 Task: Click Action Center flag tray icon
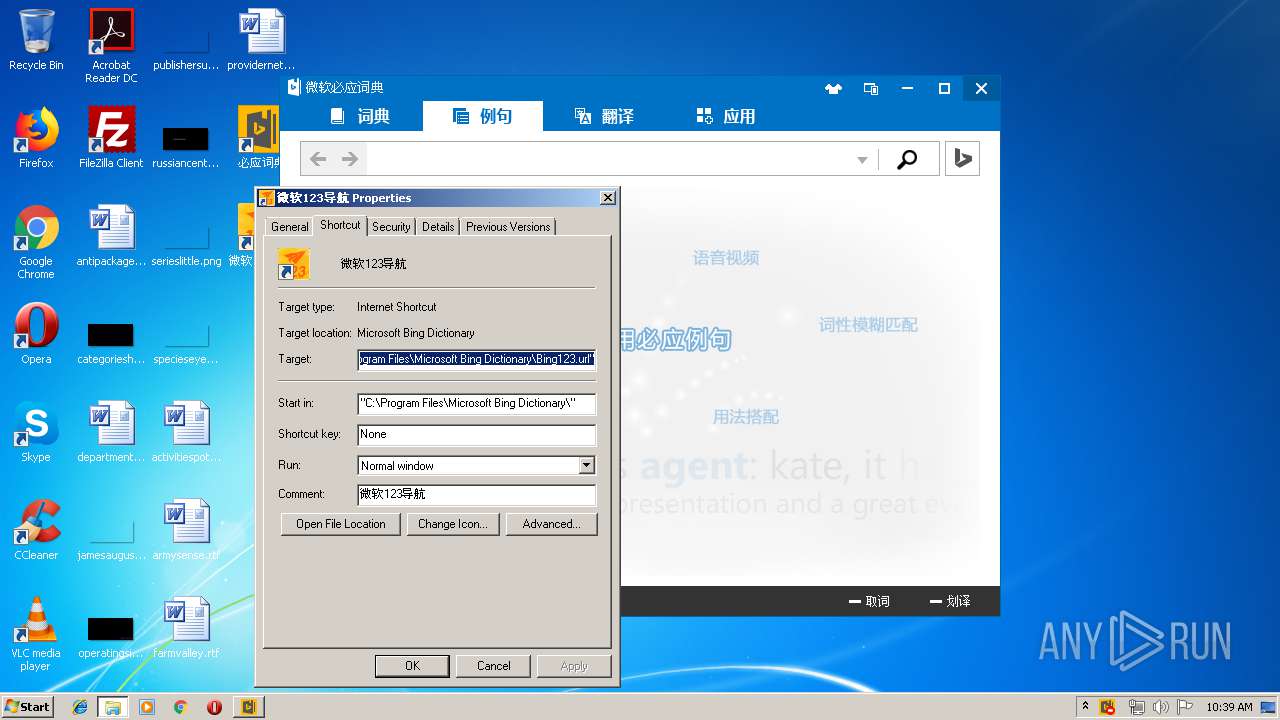click(1184, 707)
